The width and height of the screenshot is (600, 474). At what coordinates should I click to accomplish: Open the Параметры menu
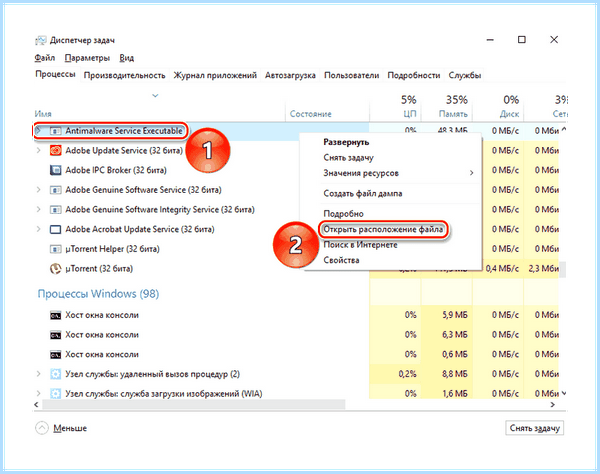[87, 58]
